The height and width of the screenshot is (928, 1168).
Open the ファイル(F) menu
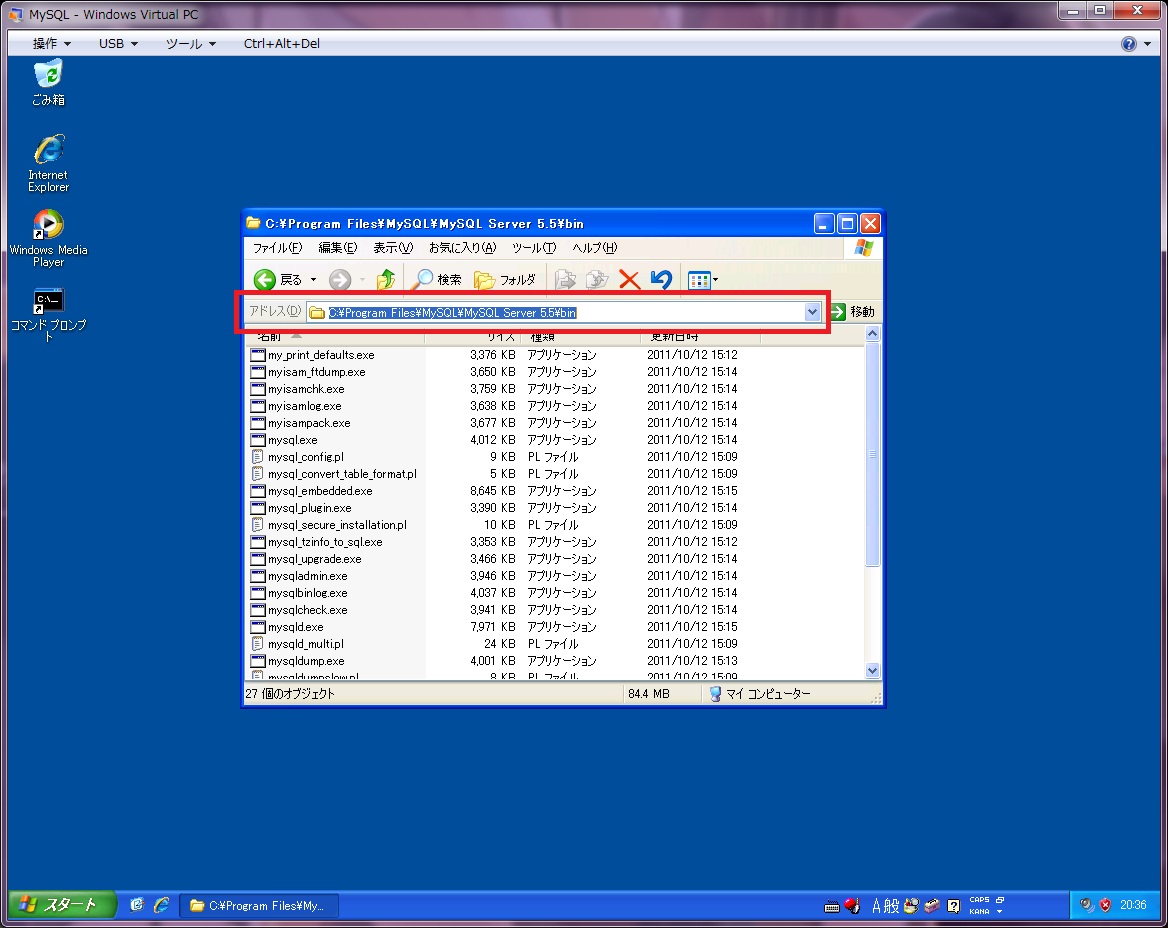[277, 248]
